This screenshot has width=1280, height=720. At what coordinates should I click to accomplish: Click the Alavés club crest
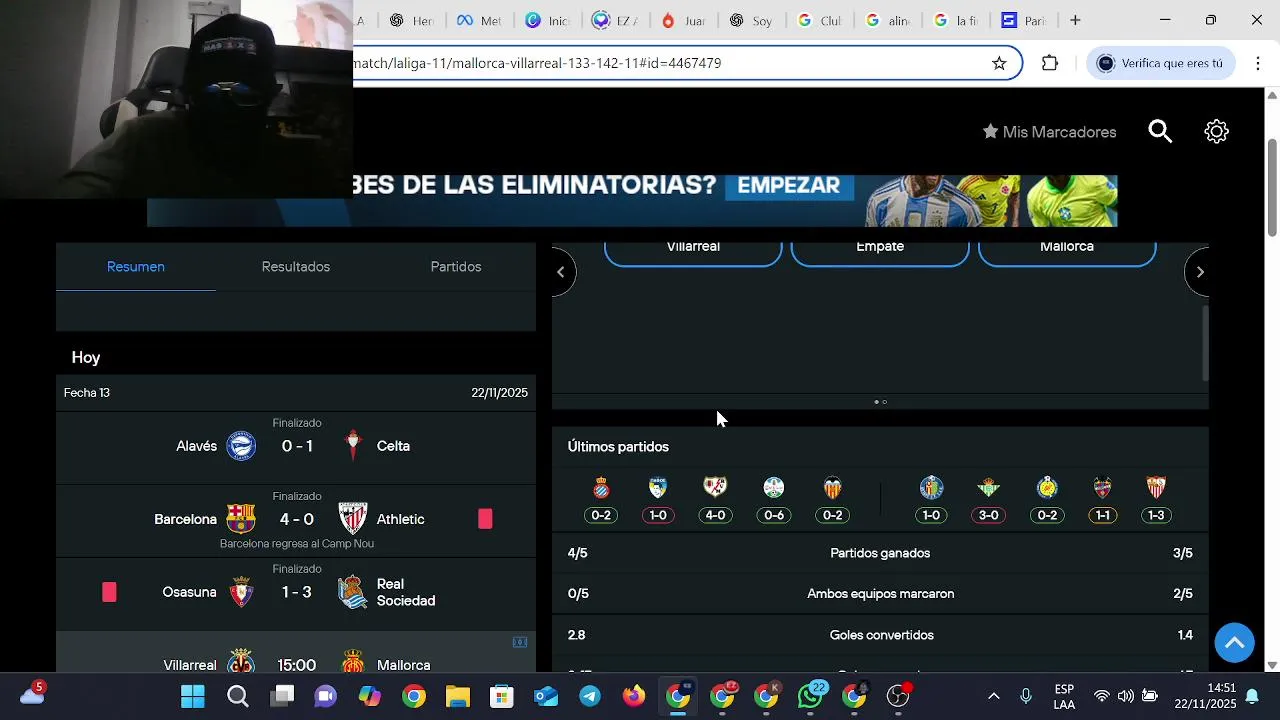pos(241,445)
